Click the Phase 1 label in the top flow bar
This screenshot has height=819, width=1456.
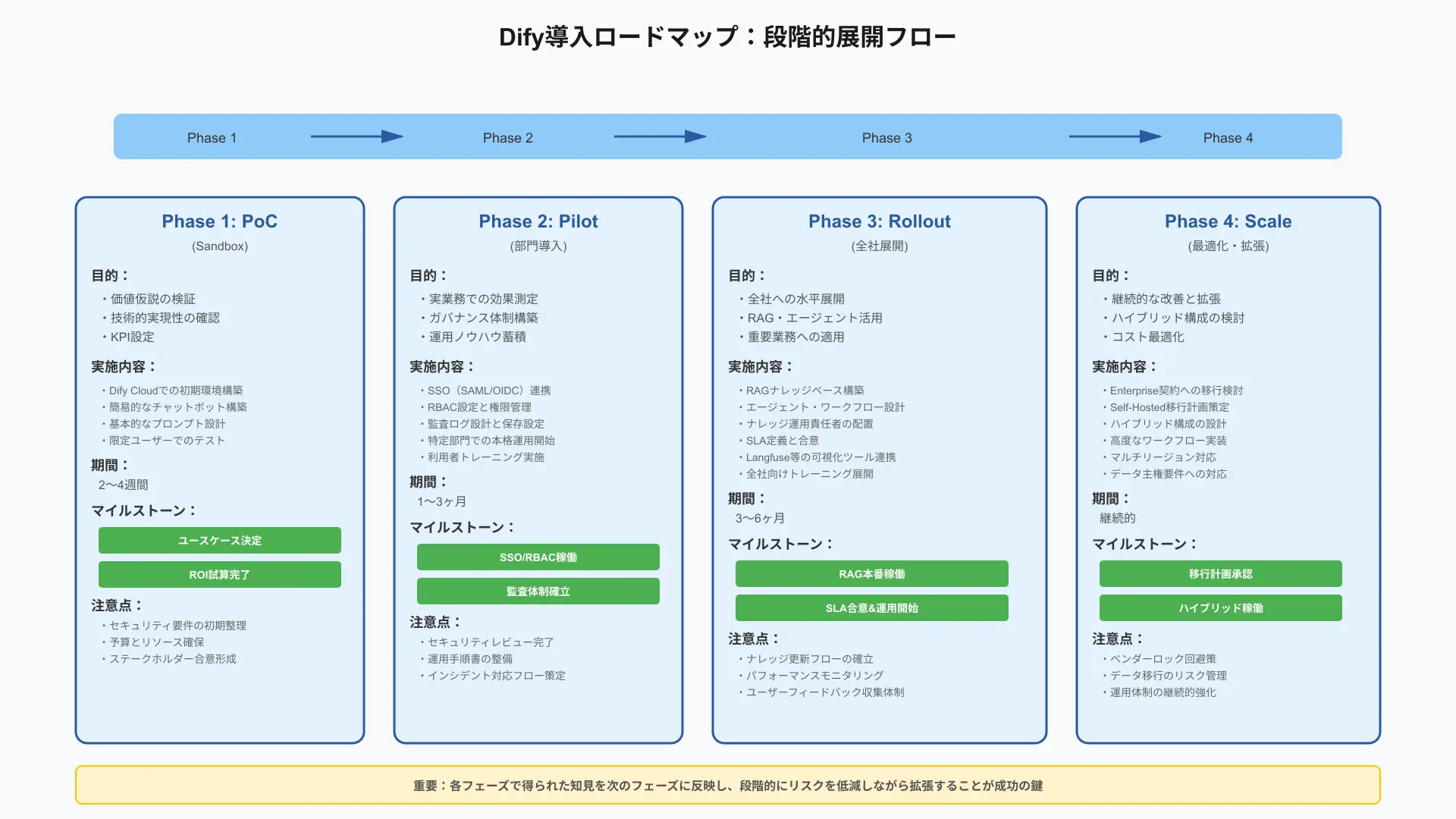pyautogui.click(x=212, y=137)
